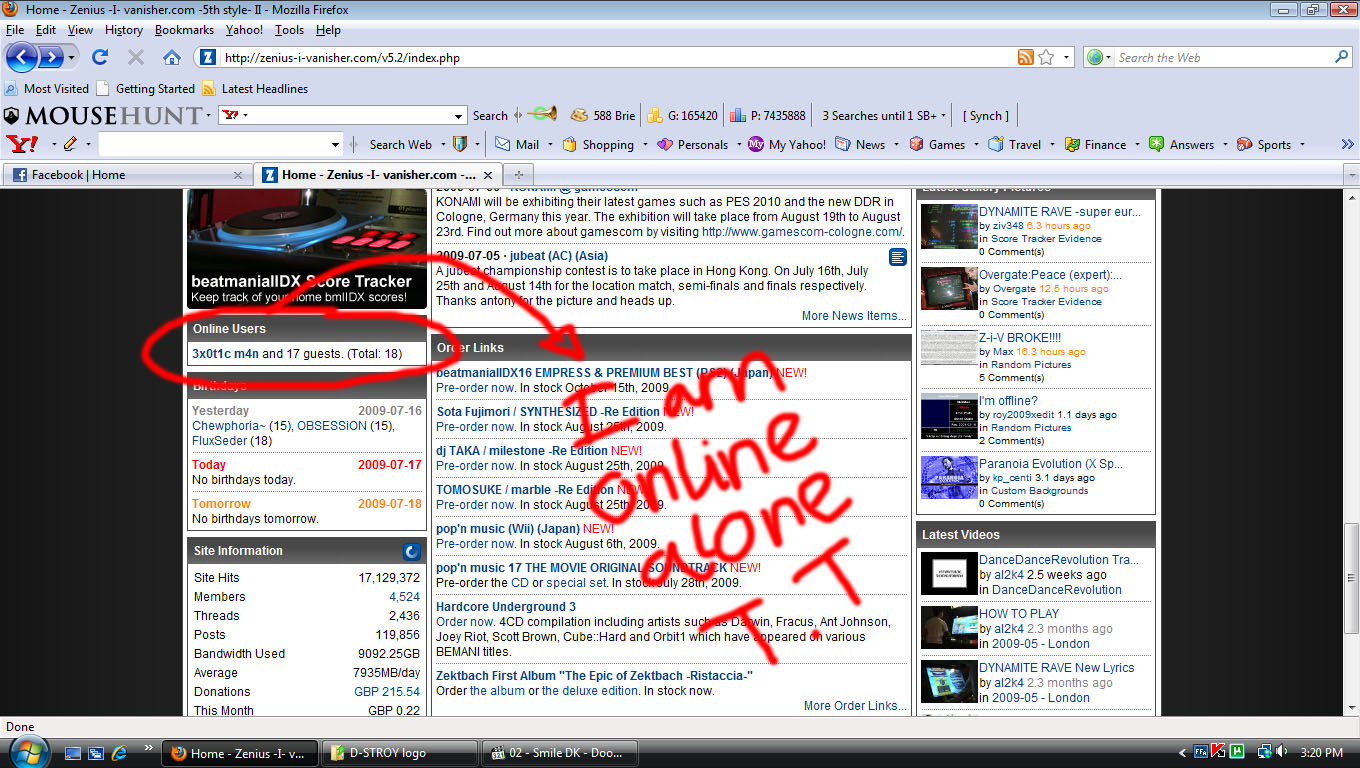Open the address bar URL dropdown
This screenshot has width=1360, height=768.
click(1067, 57)
